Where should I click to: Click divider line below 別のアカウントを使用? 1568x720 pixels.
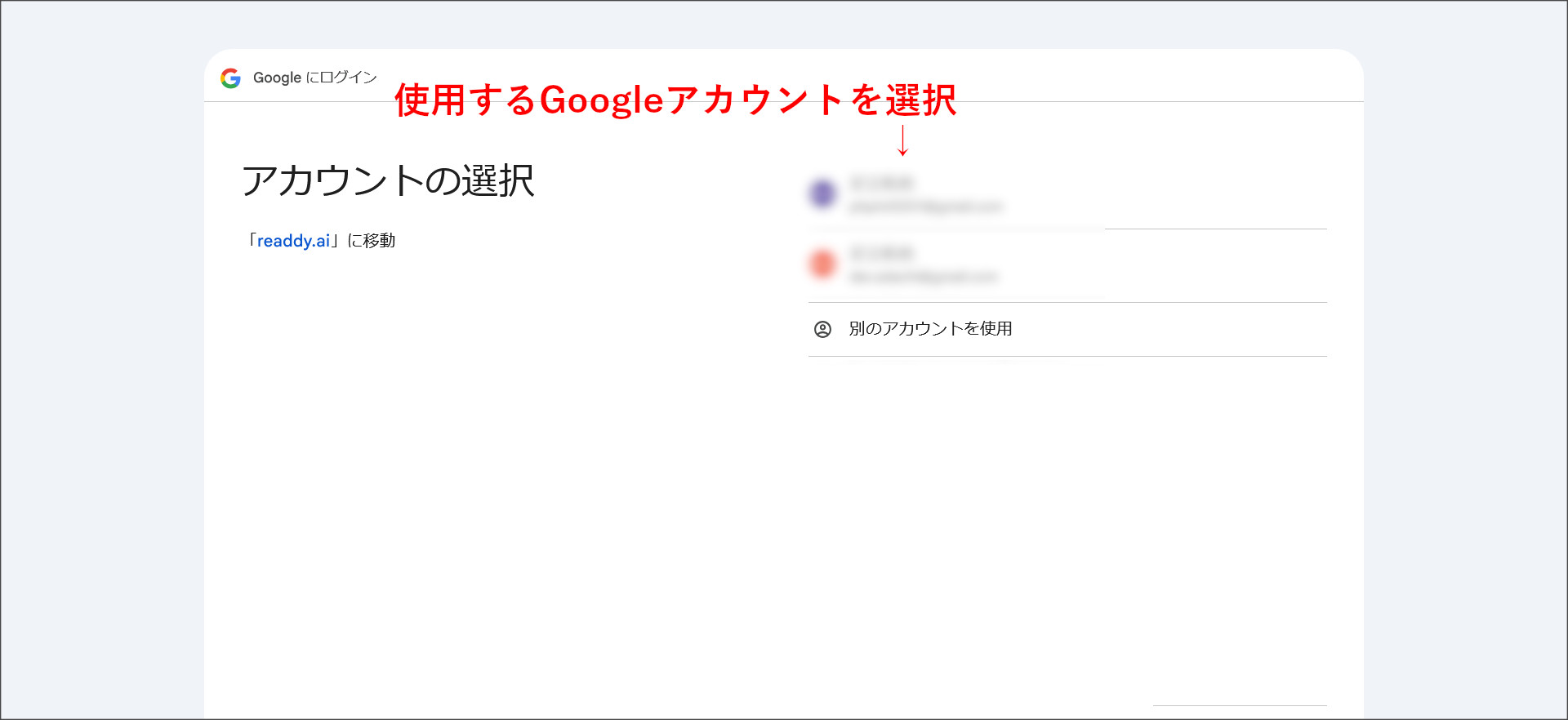1067,356
